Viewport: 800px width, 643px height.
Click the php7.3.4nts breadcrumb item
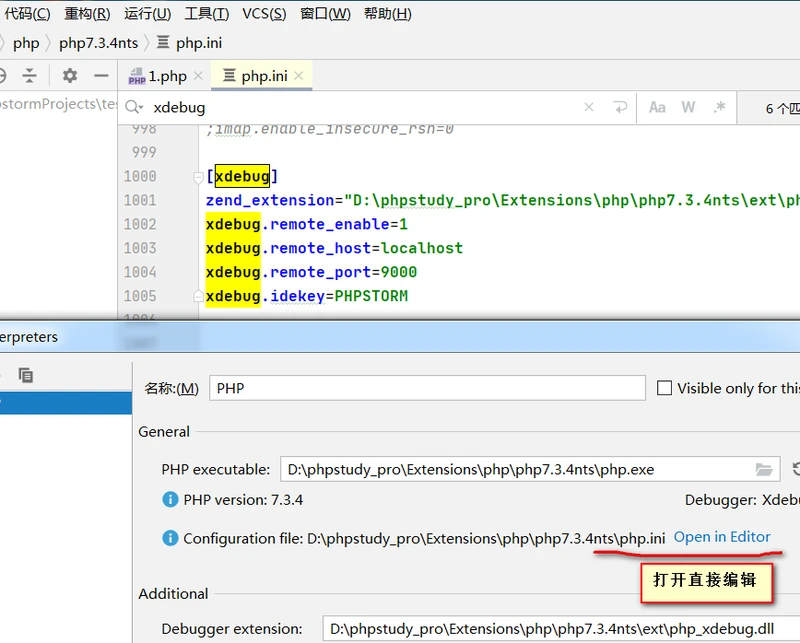pos(98,43)
